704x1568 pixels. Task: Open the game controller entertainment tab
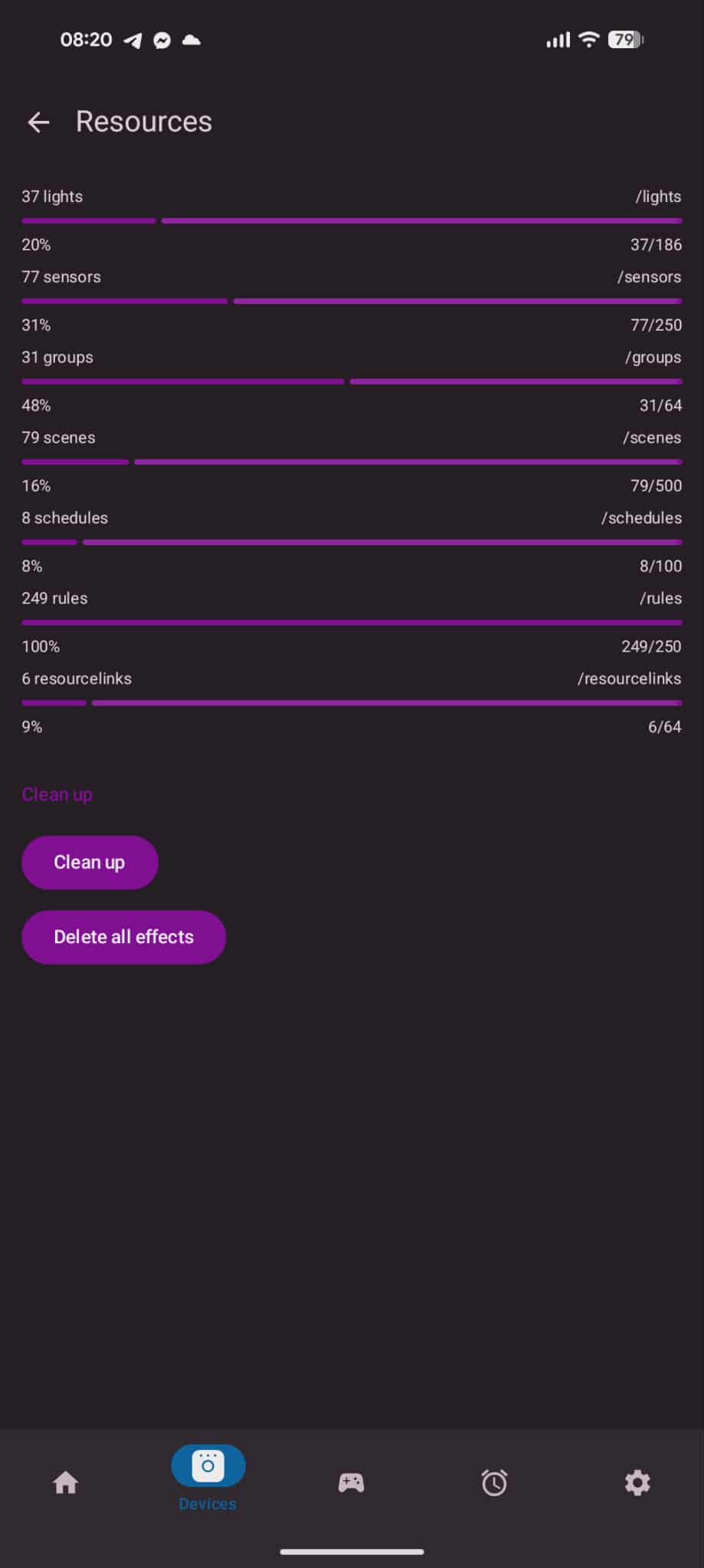pos(352,1483)
